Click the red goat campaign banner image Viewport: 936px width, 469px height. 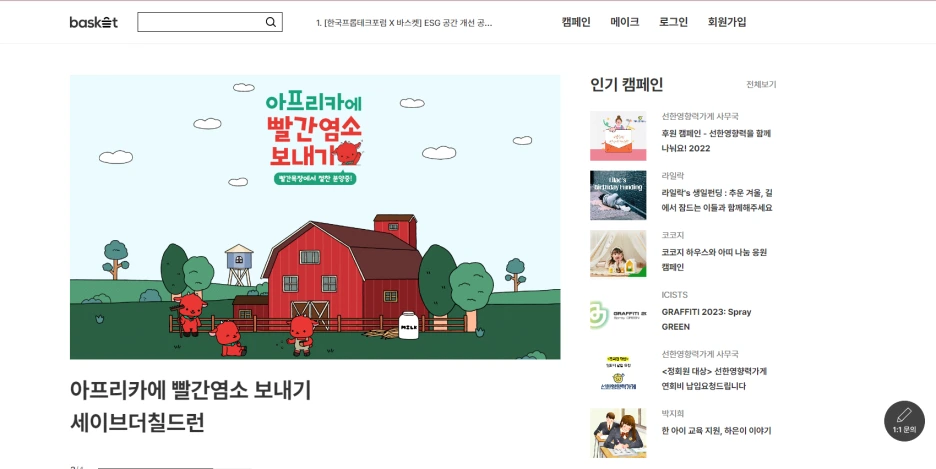[315, 217]
